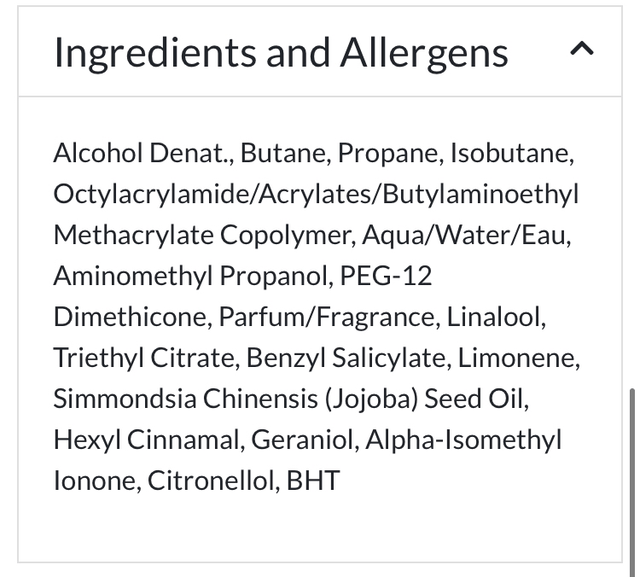
Task: Click the Octylacrylamide/Acrylates/Butylaminoethyl text
Action: tap(316, 194)
